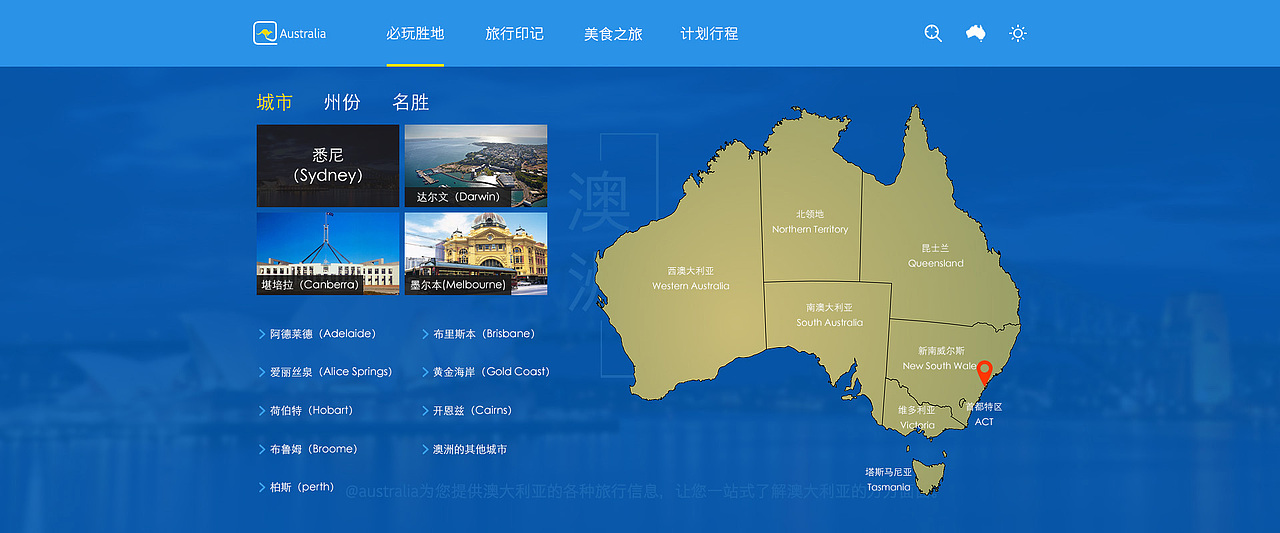Image resolution: width=1280 pixels, height=533 pixels.
Task: Open the 澳洲的其他城市 link
Action: (470, 450)
